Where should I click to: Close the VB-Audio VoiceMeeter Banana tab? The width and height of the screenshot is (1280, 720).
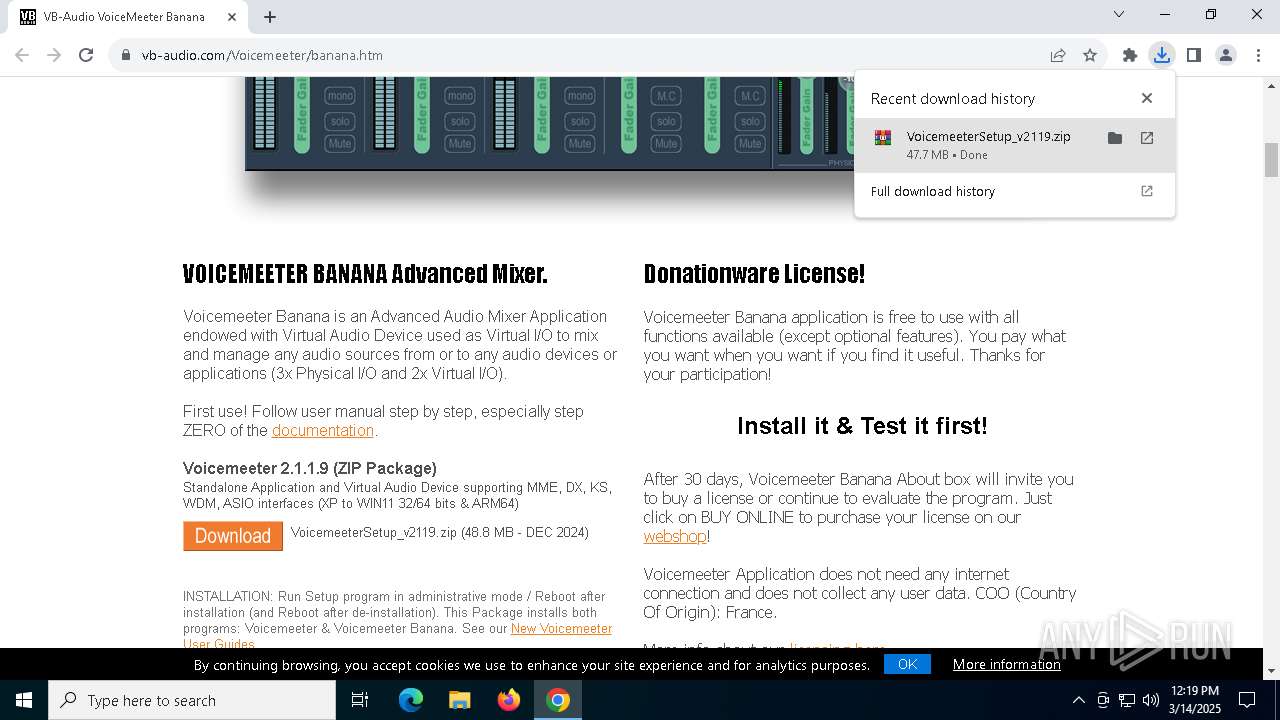[x=233, y=17]
